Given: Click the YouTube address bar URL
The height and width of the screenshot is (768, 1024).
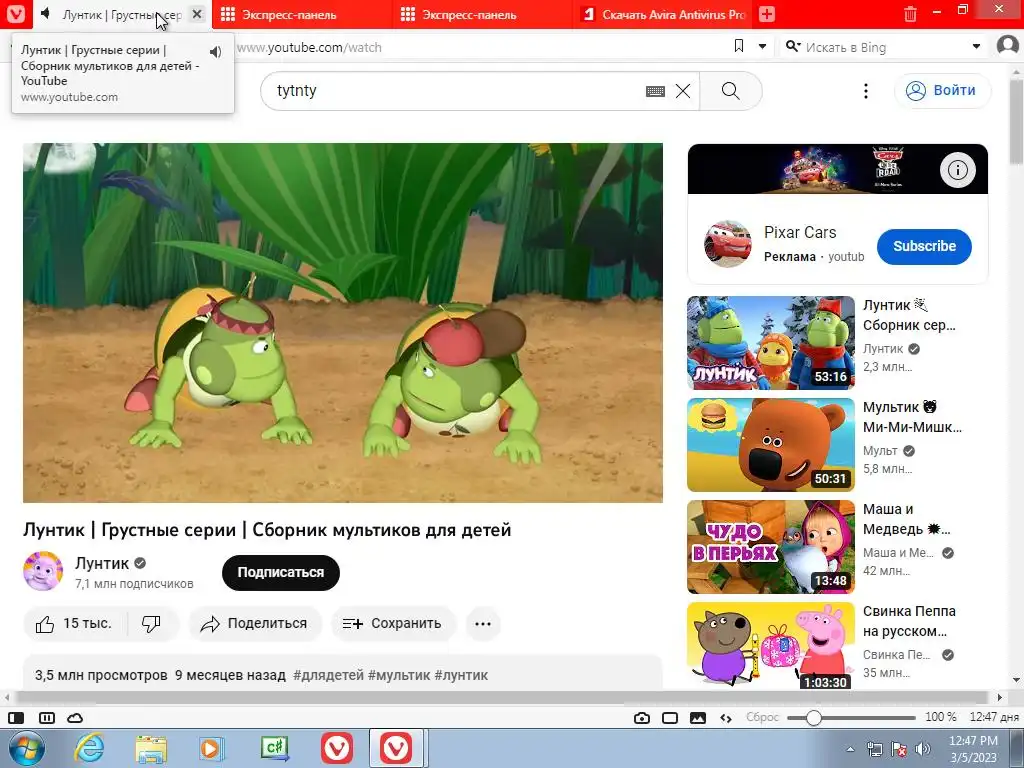Looking at the screenshot, I should point(309,47).
